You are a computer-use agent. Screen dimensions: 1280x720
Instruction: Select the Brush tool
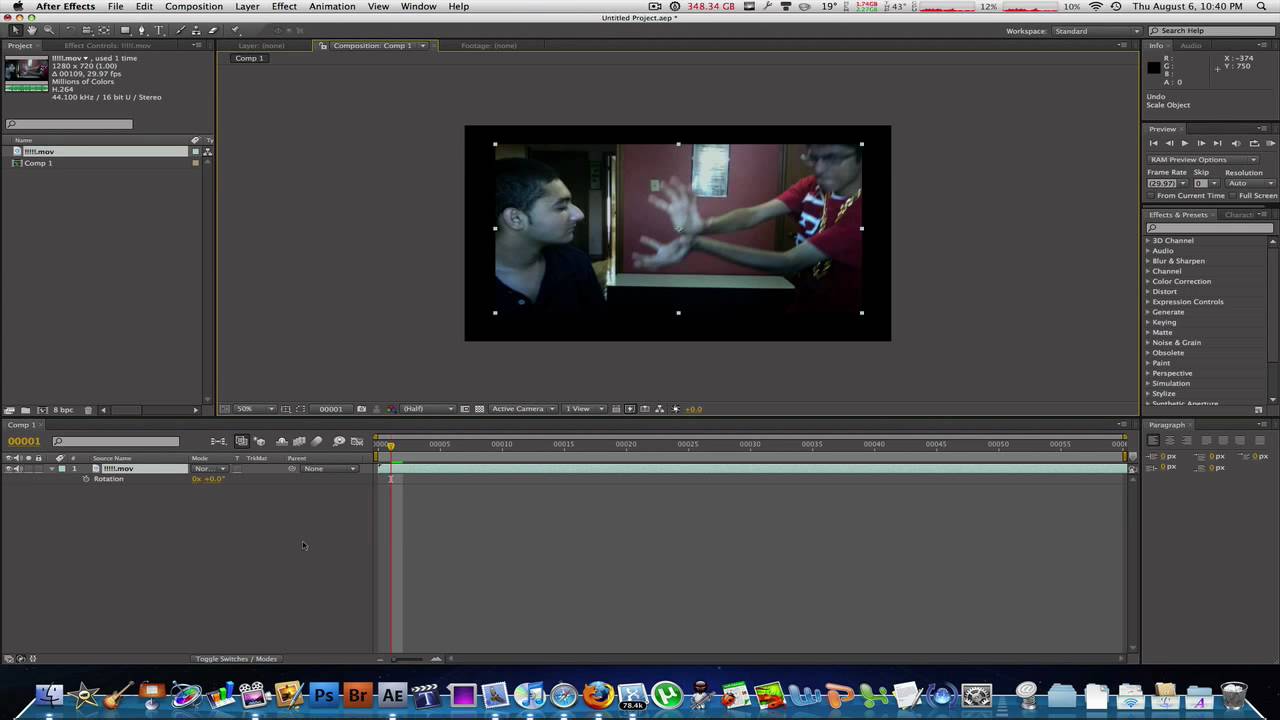coord(180,30)
